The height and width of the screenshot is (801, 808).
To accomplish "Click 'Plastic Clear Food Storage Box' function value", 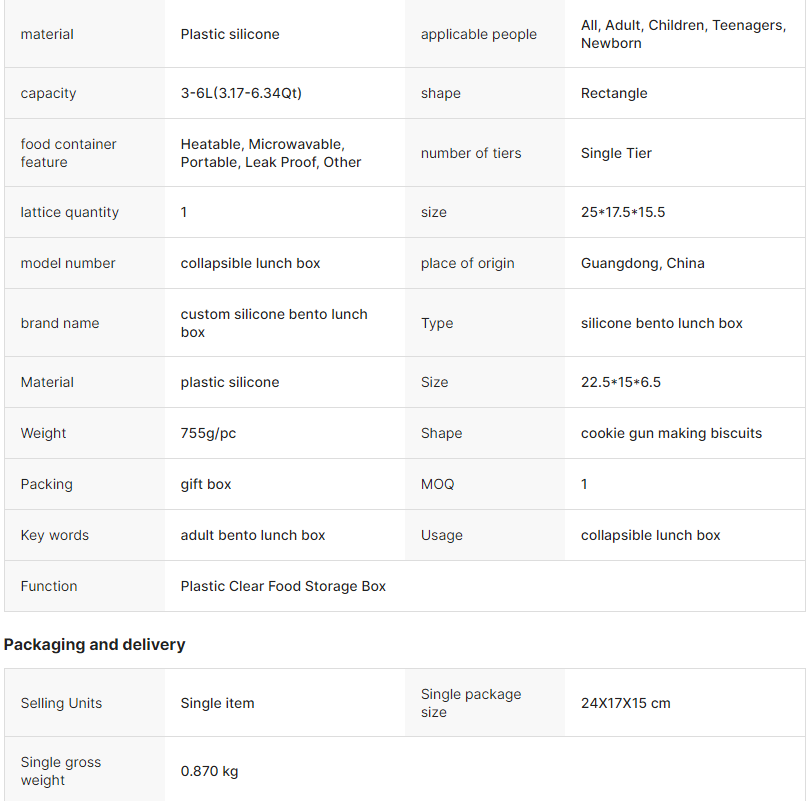I will tap(283, 586).
